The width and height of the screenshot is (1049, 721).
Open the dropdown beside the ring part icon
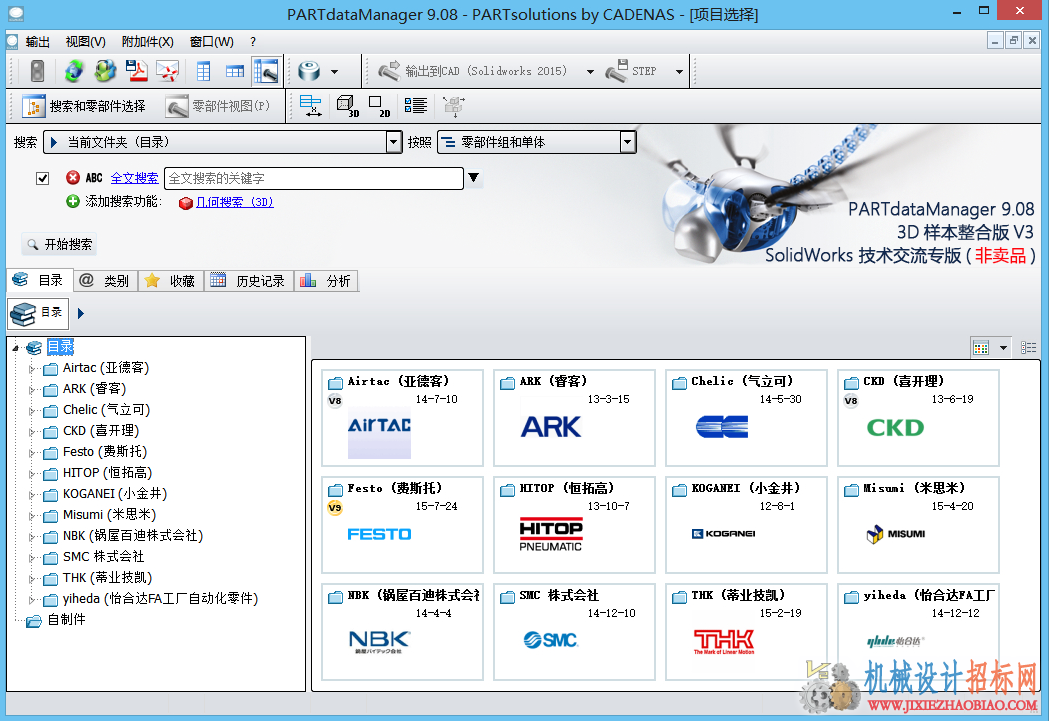pos(335,72)
